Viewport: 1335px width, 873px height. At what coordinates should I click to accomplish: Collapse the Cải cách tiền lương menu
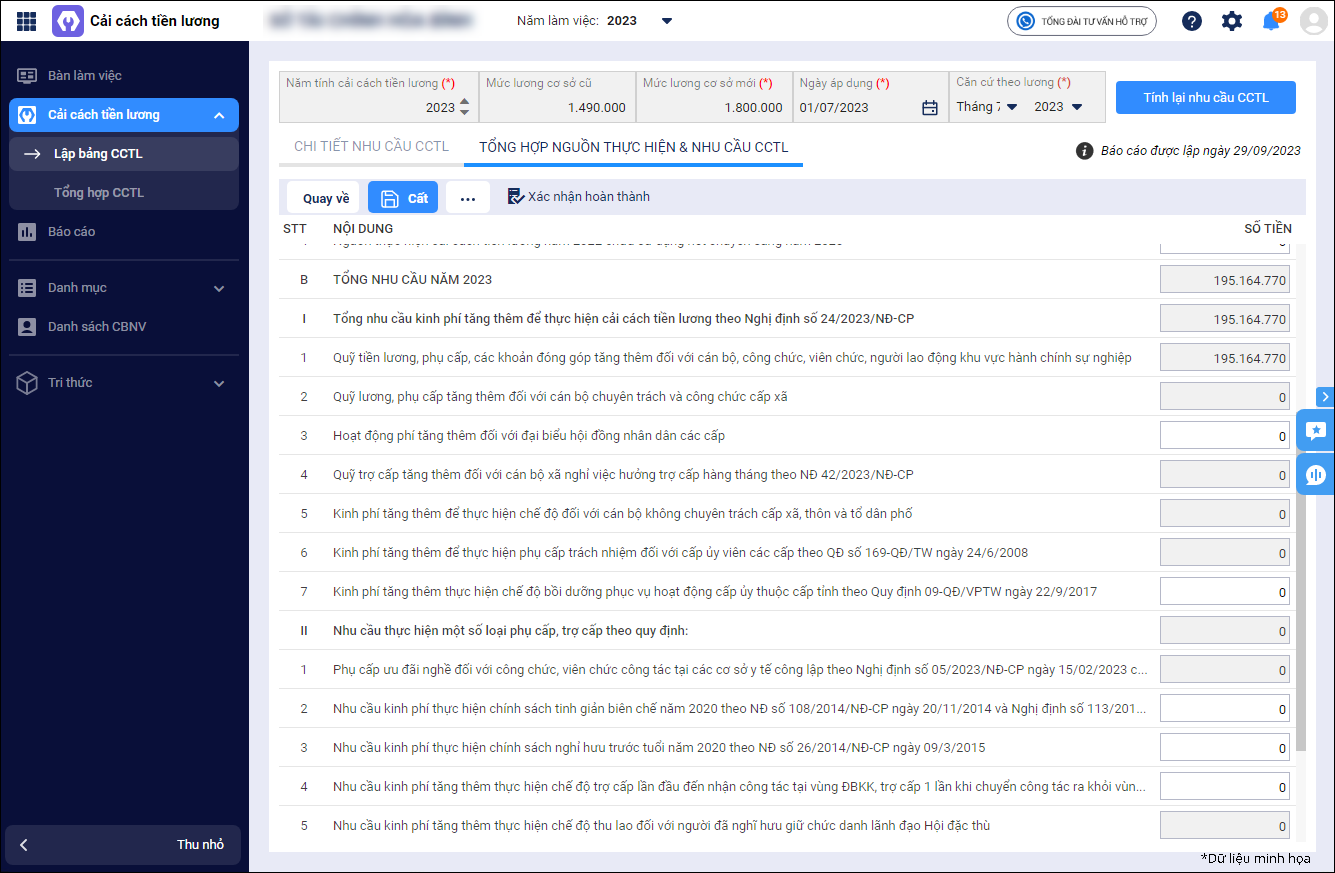[219, 115]
